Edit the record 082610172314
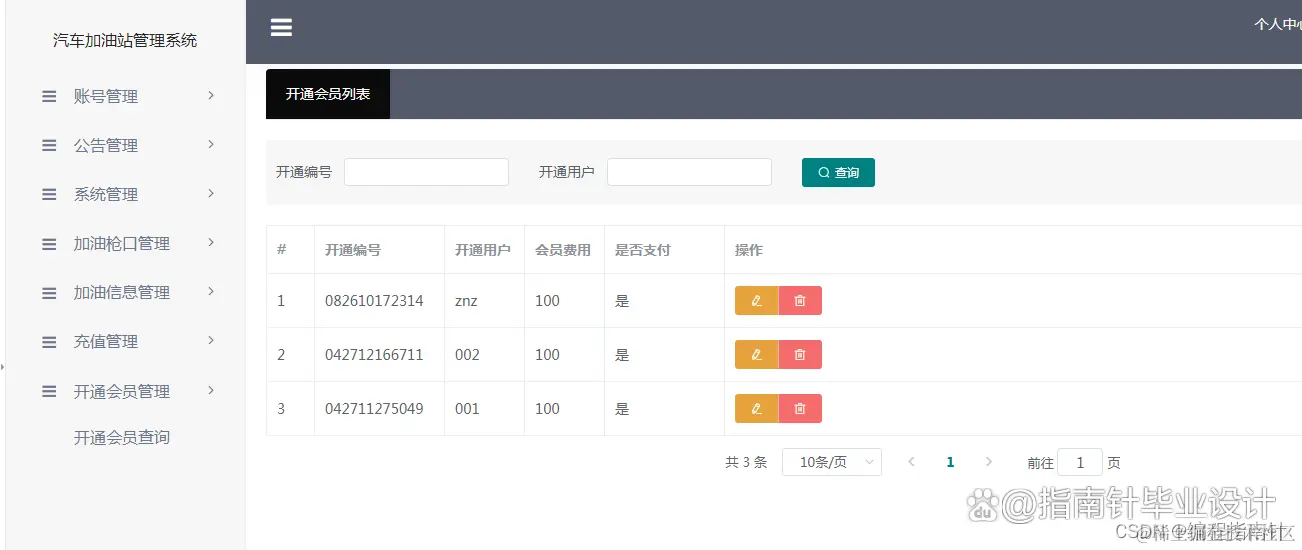This screenshot has height=550, width=1302. pyautogui.click(x=756, y=300)
